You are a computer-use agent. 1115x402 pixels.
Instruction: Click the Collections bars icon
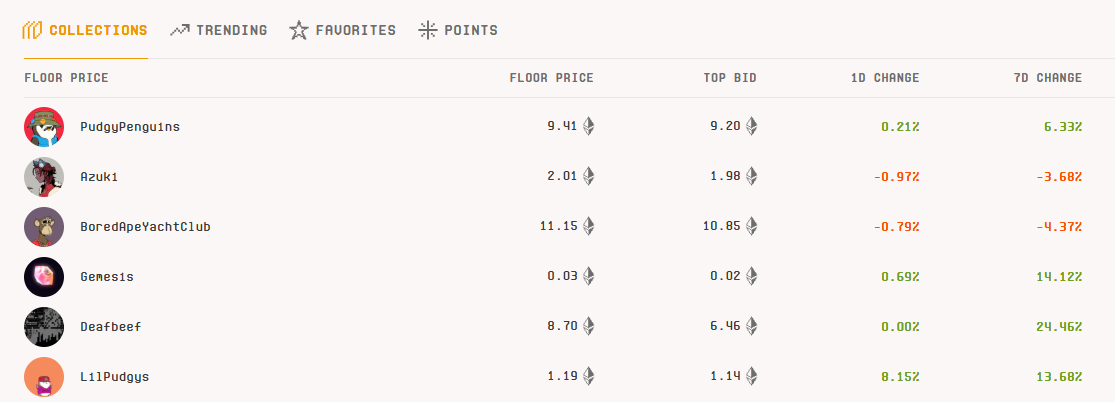[x=33, y=31]
